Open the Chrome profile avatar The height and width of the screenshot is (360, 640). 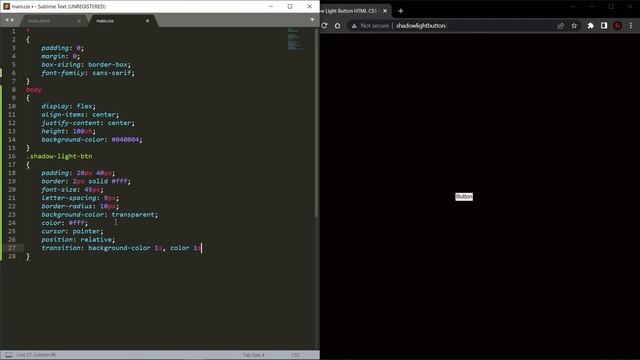click(618, 26)
